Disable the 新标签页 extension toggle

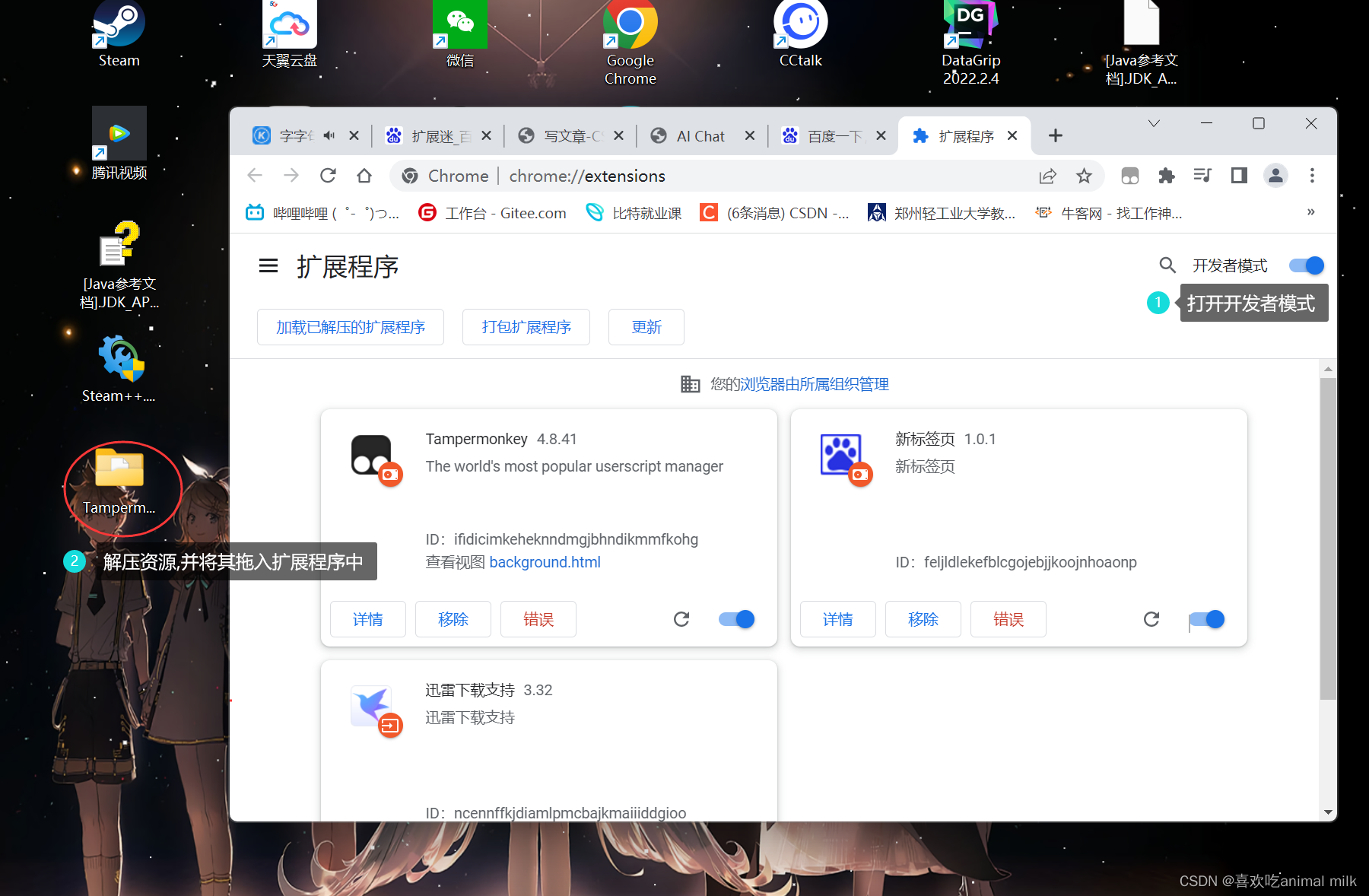pos(1206,619)
